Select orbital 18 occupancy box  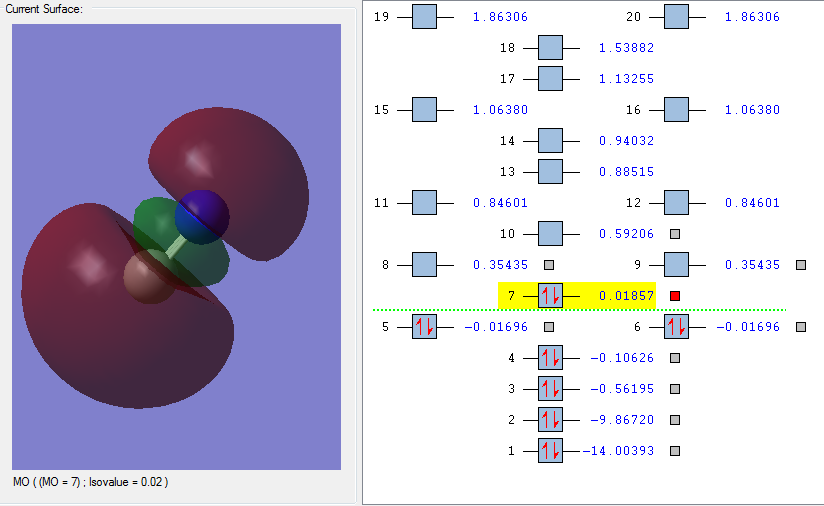click(550, 48)
